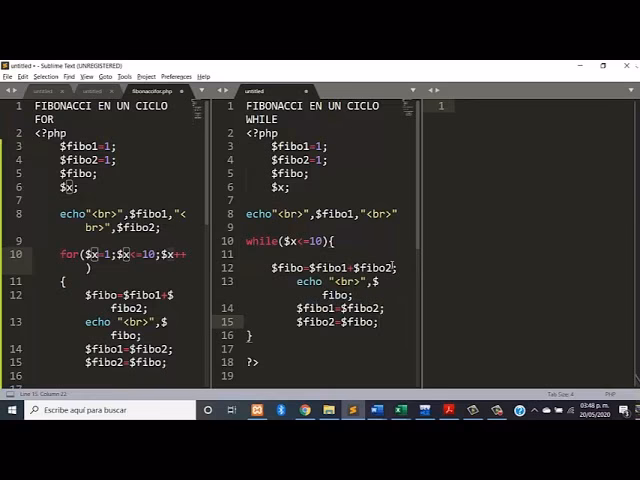Click the unsaved dot on middle pane untitled tab
This screenshot has width=640, height=480.
click(306, 91)
